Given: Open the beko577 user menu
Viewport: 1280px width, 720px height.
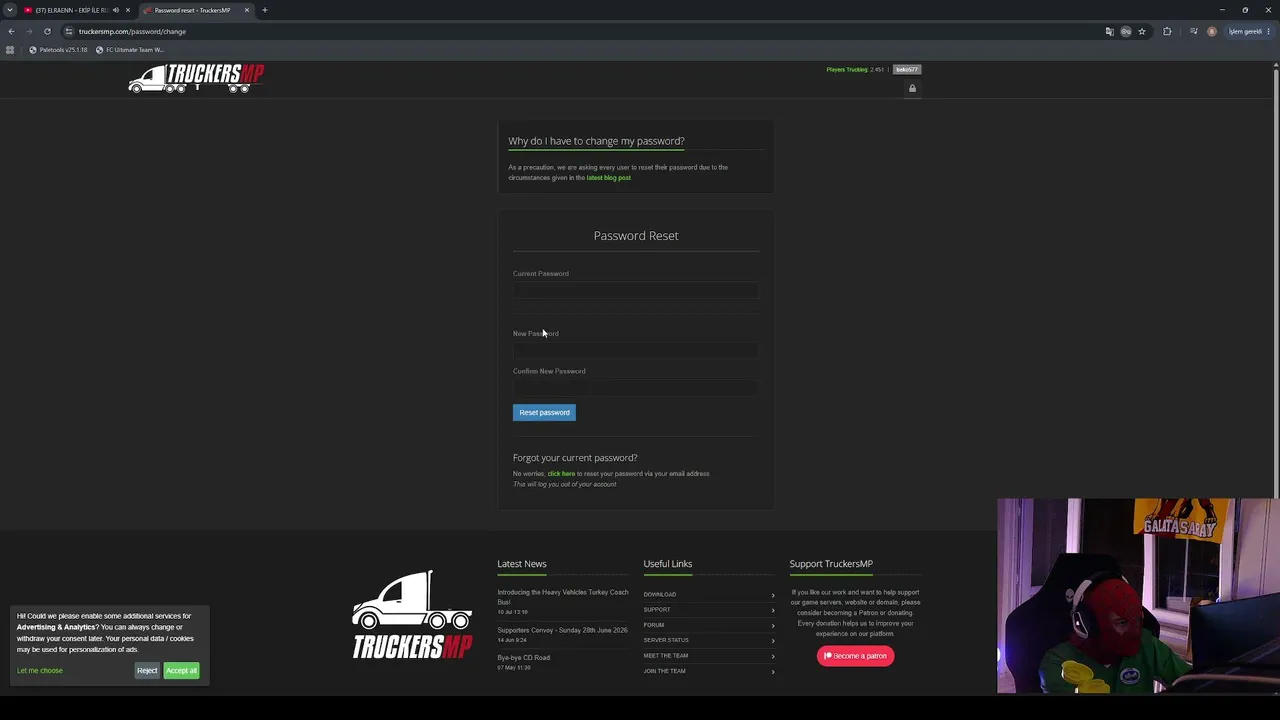Looking at the screenshot, I should pos(907,70).
